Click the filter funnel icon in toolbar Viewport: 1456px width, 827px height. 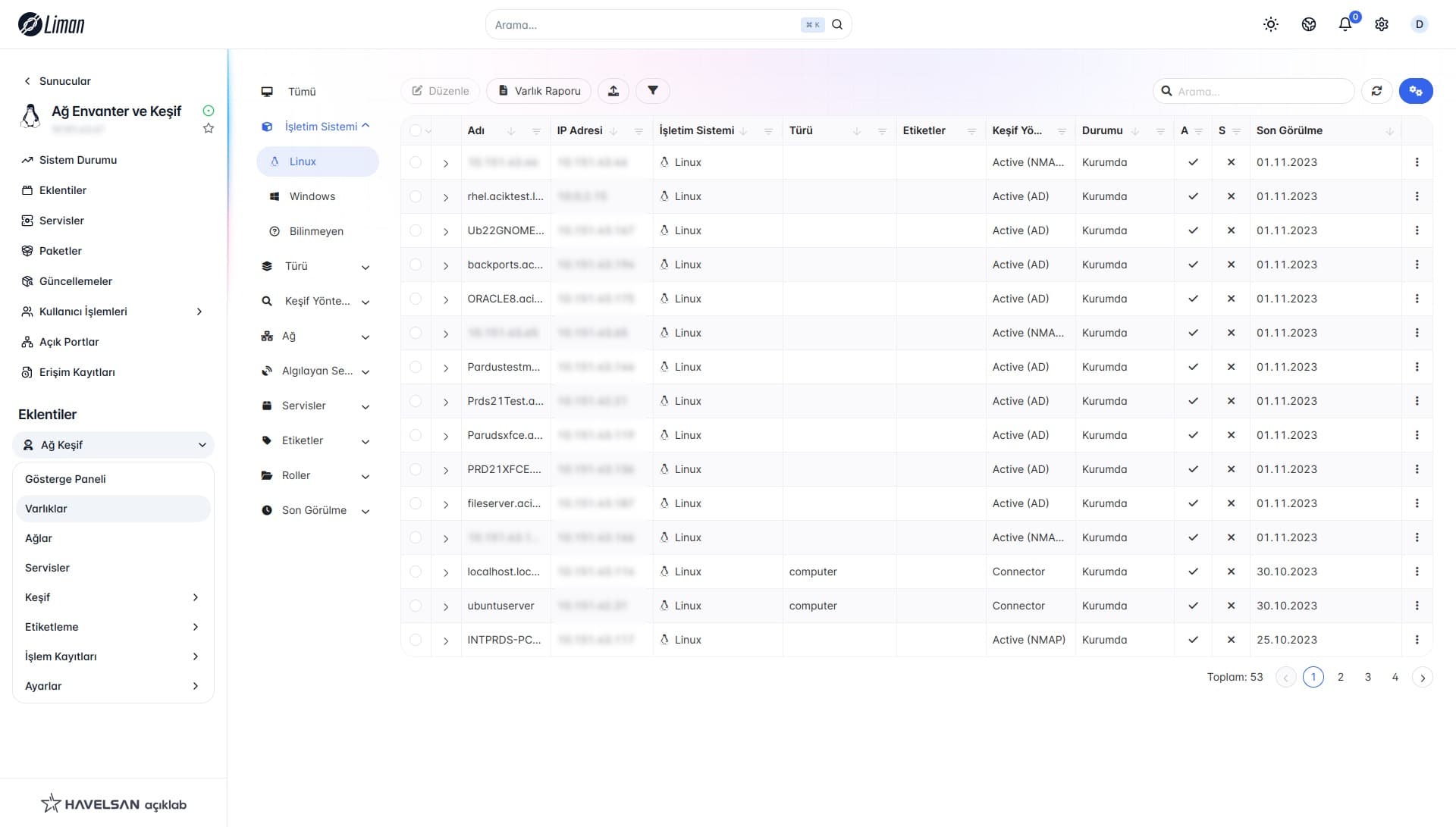pyautogui.click(x=652, y=91)
